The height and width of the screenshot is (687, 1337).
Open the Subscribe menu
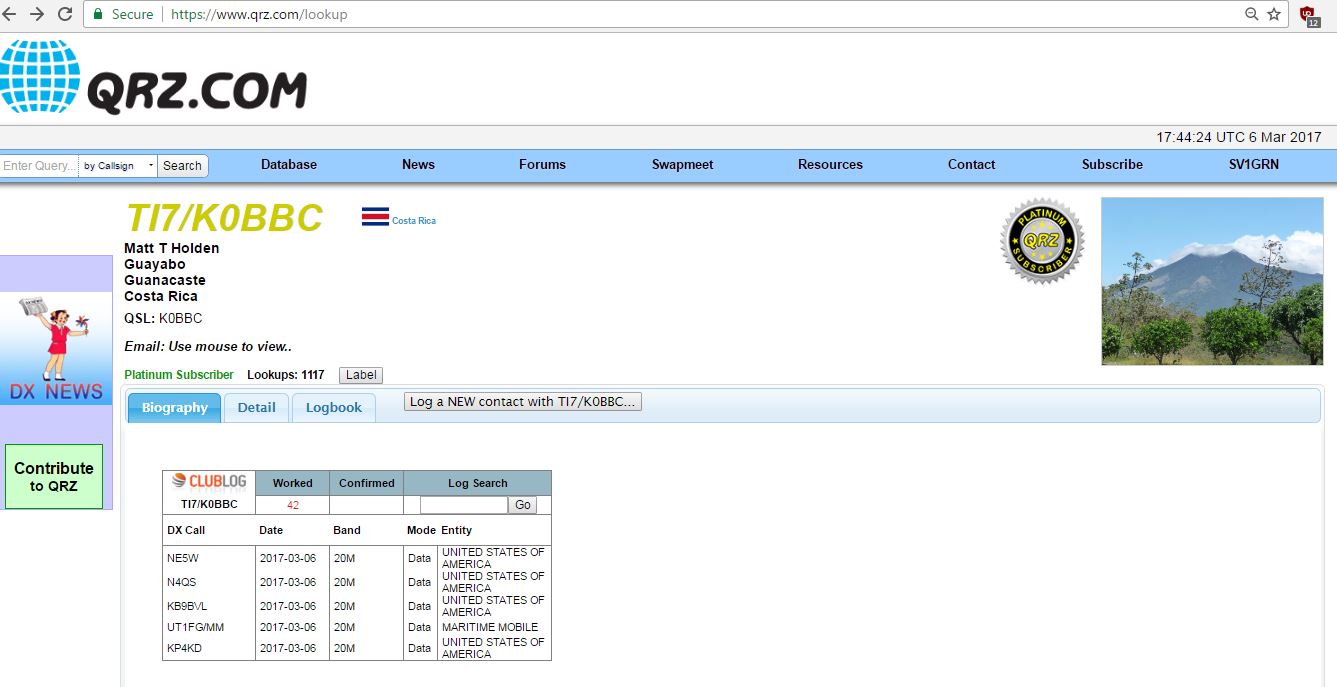click(x=1112, y=165)
